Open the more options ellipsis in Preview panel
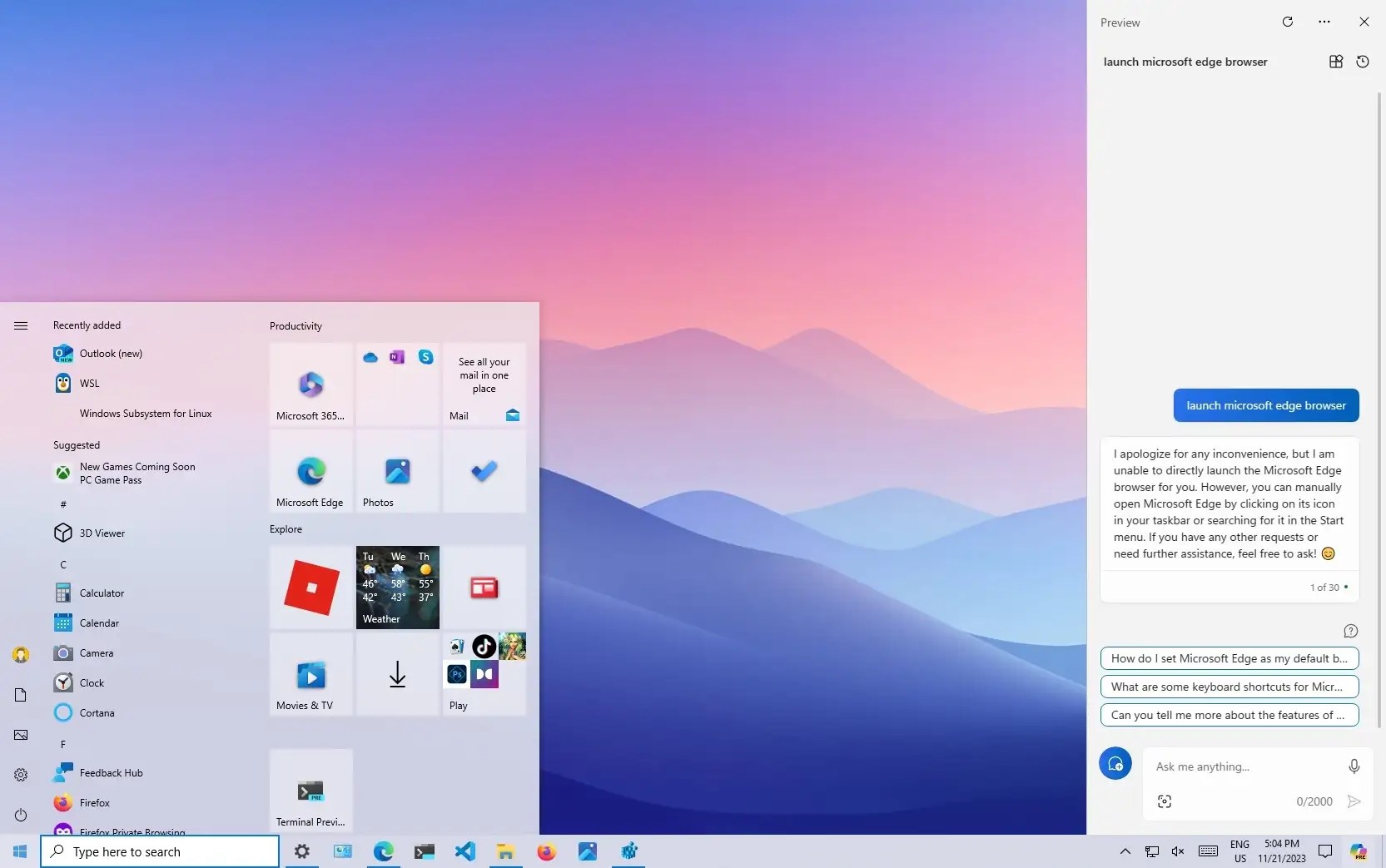 pyautogui.click(x=1324, y=22)
